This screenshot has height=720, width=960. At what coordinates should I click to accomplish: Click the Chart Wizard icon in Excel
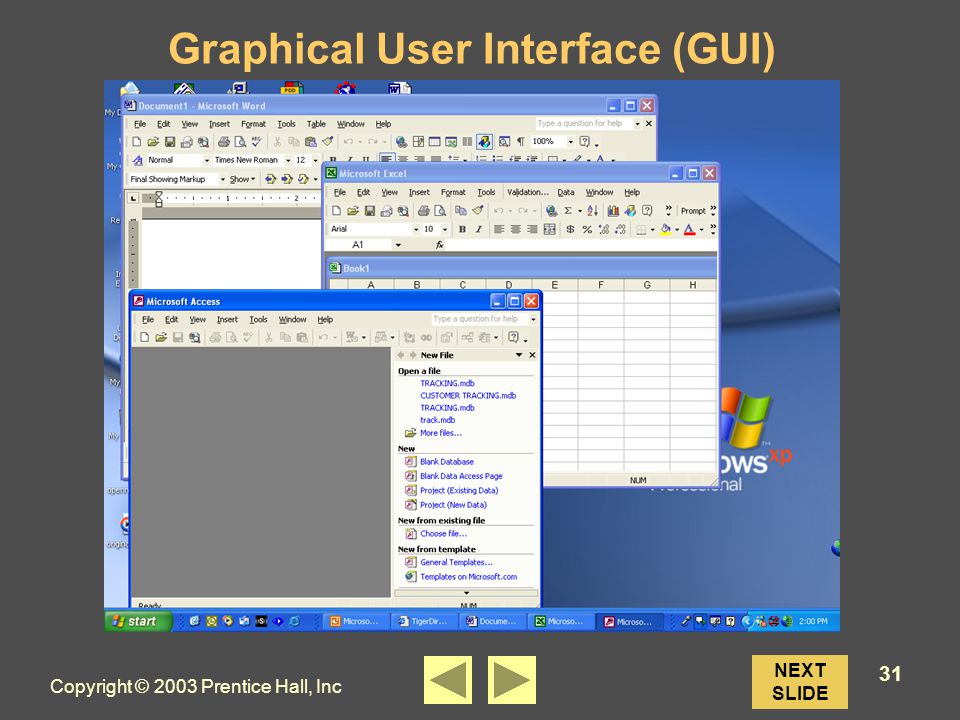[613, 211]
